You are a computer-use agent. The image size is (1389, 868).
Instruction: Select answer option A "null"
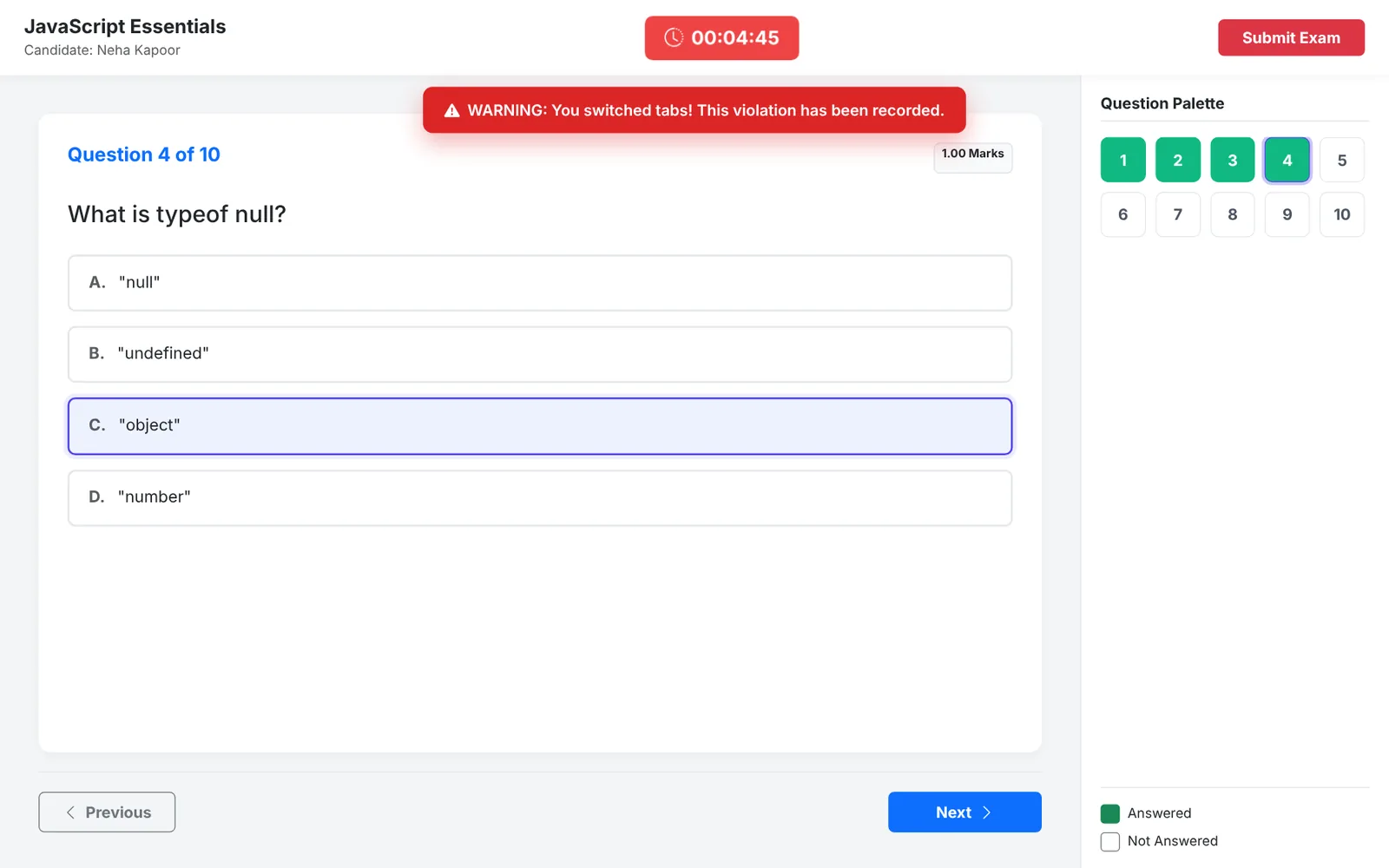(x=540, y=283)
